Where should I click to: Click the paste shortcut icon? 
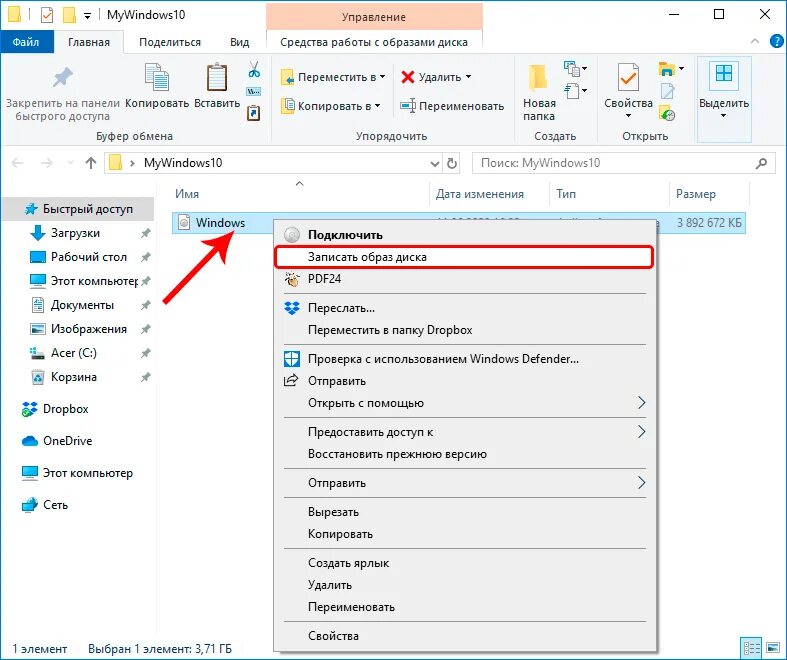pyautogui.click(x=253, y=113)
